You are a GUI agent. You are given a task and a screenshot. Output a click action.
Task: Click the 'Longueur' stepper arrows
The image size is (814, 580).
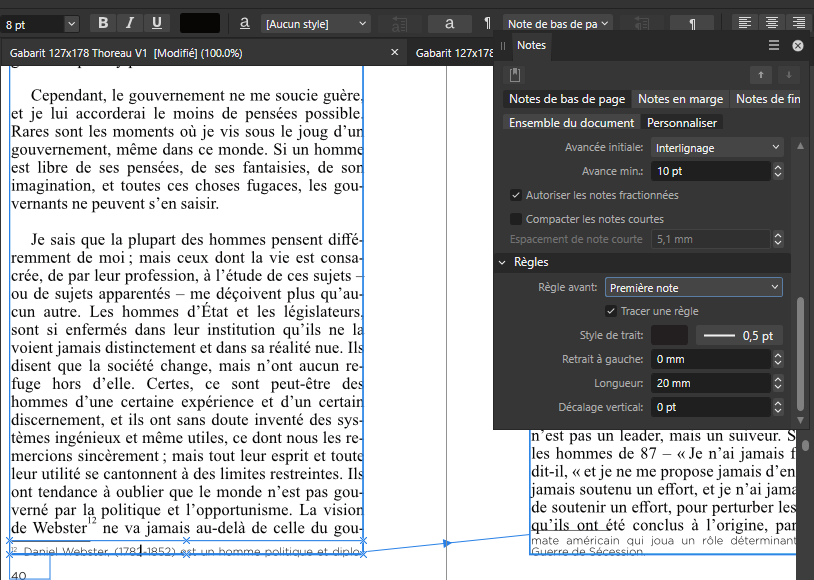[778, 383]
